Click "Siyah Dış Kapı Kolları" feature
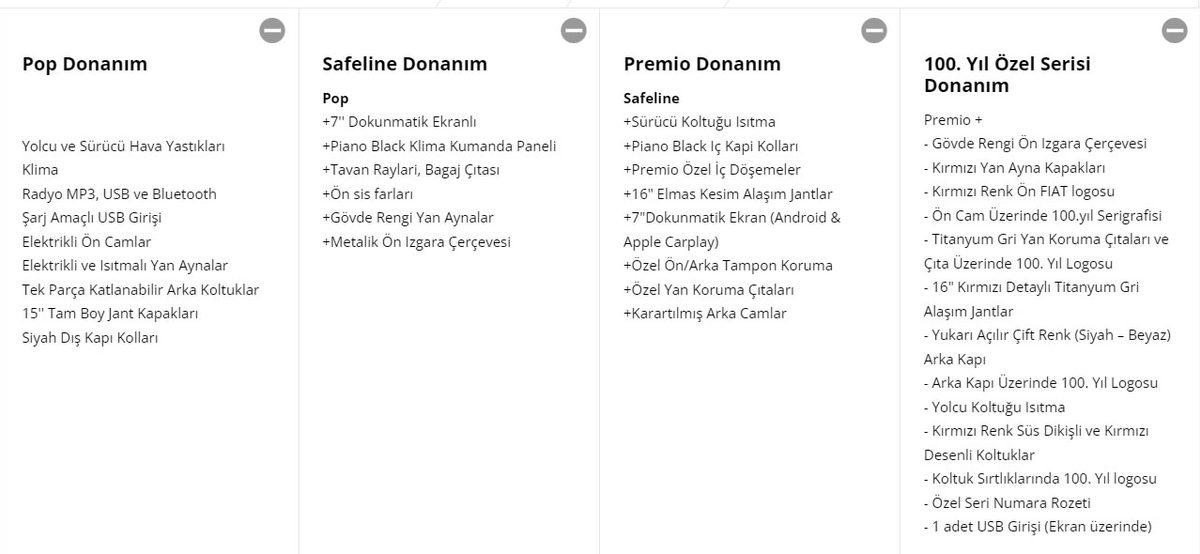This screenshot has width=1200, height=554. 90,338
